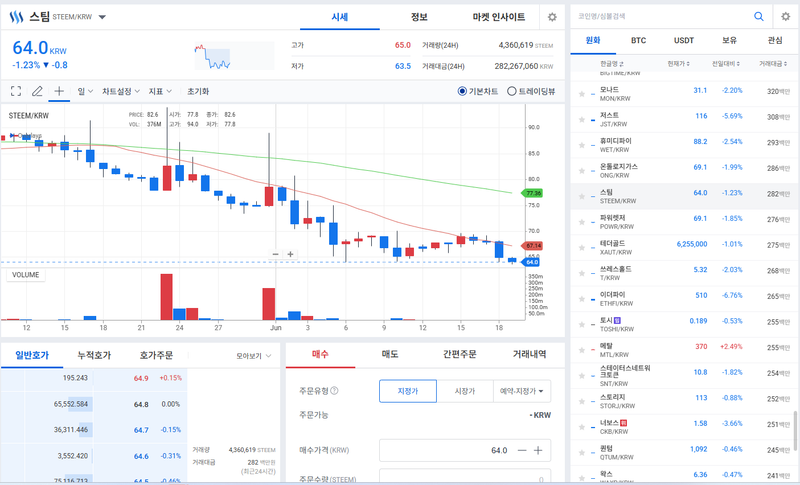This screenshot has width=800, height=485.
Task: Switch to the 시세 tab
Action: [340, 17]
